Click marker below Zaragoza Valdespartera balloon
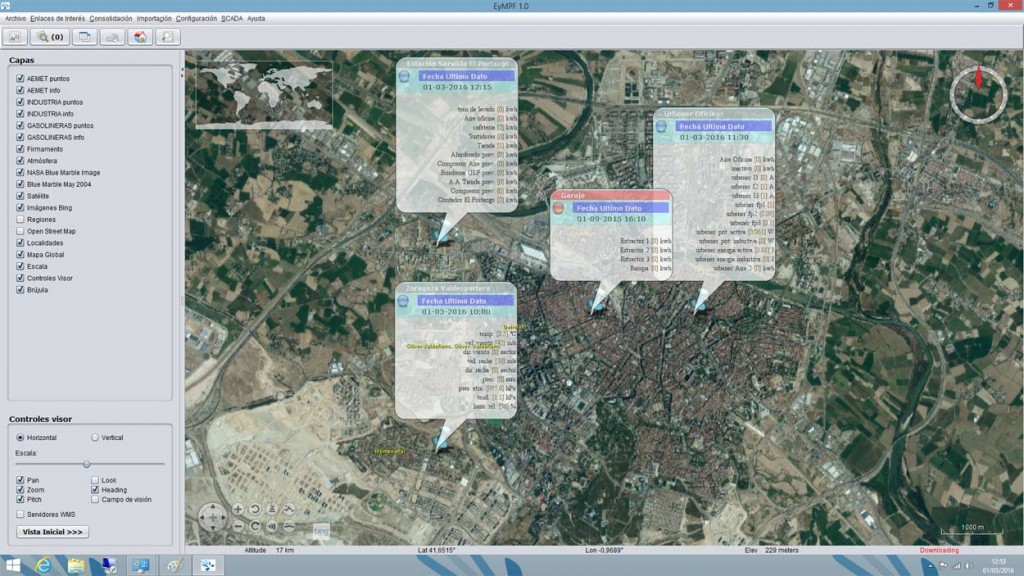The height and width of the screenshot is (576, 1024). coord(441,444)
